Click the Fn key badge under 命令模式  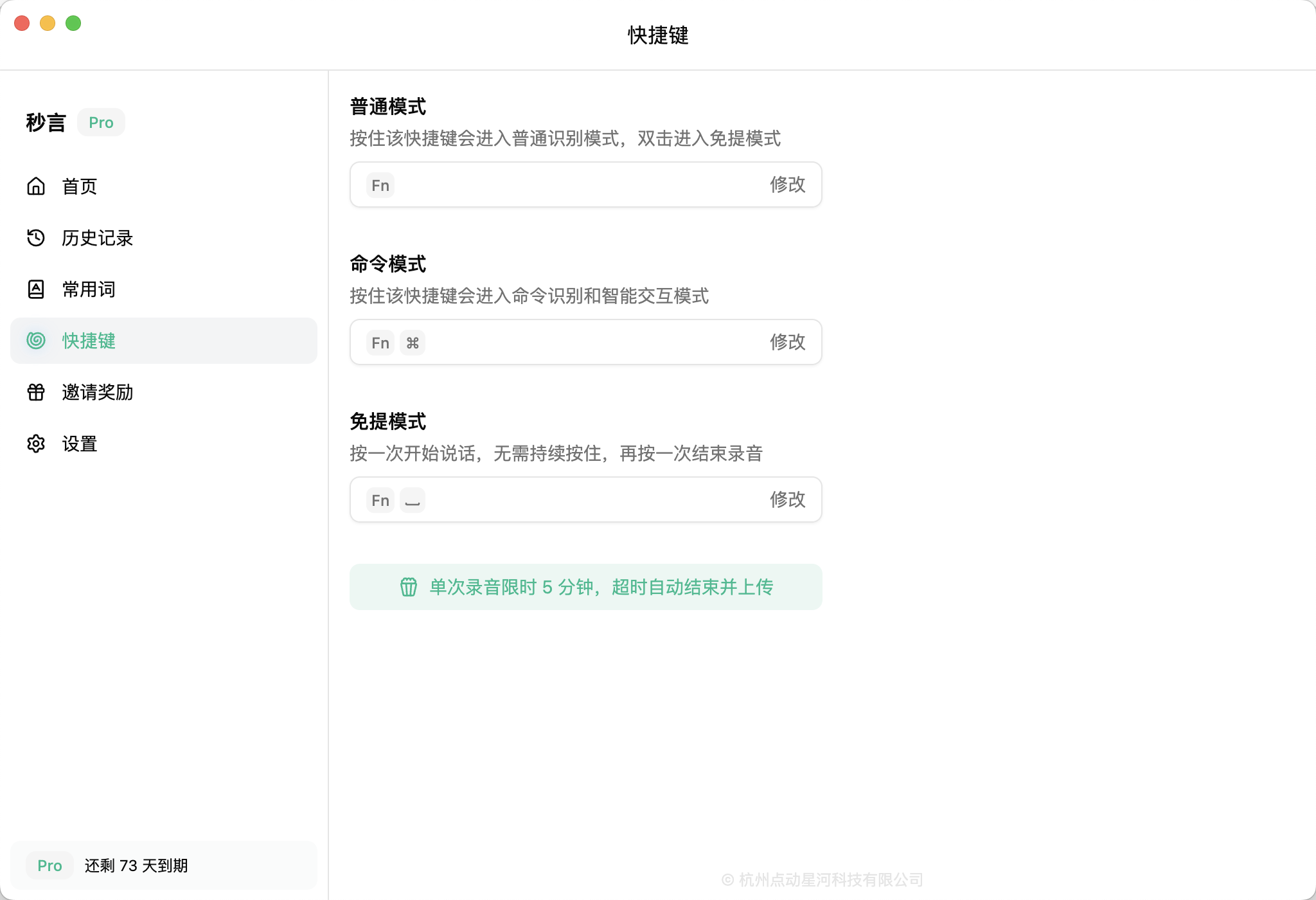(x=380, y=343)
